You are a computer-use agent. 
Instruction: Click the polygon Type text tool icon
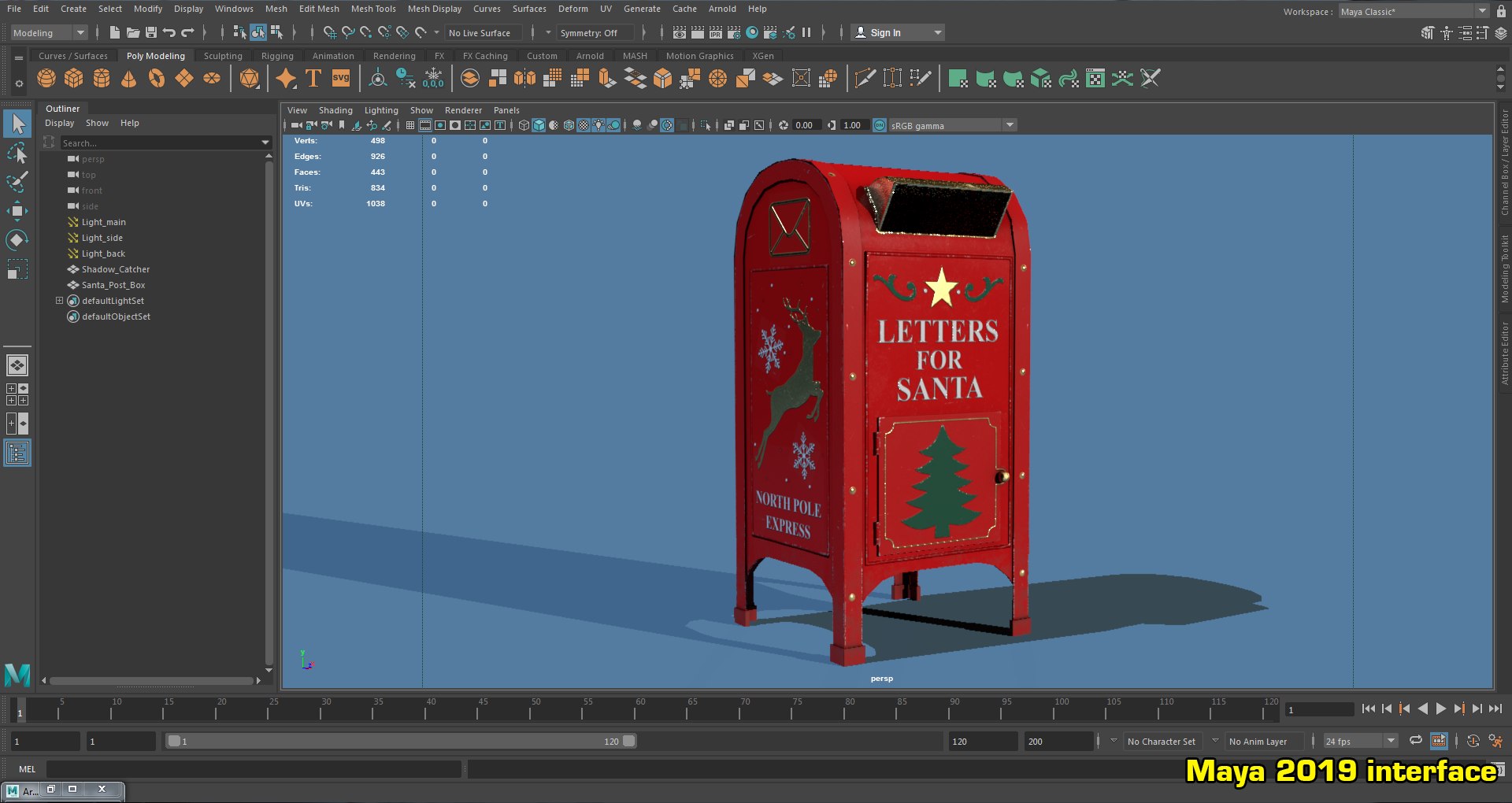click(x=313, y=78)
